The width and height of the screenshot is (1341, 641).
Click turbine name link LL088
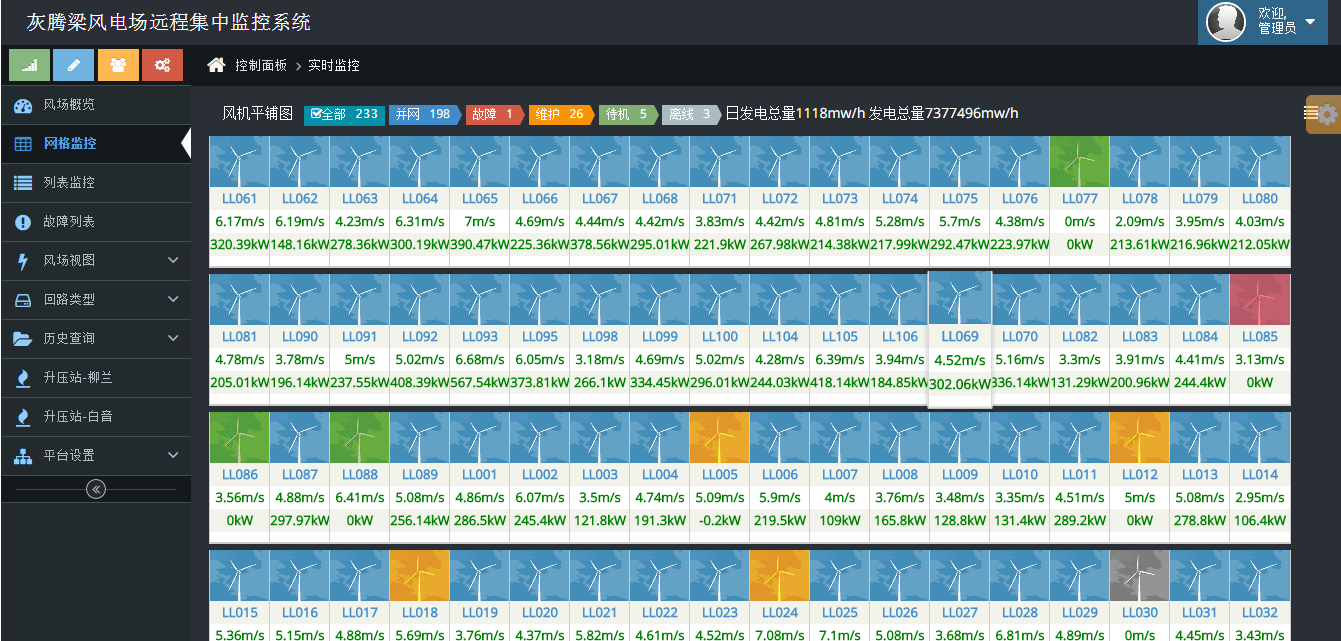(x=360, y=475)
